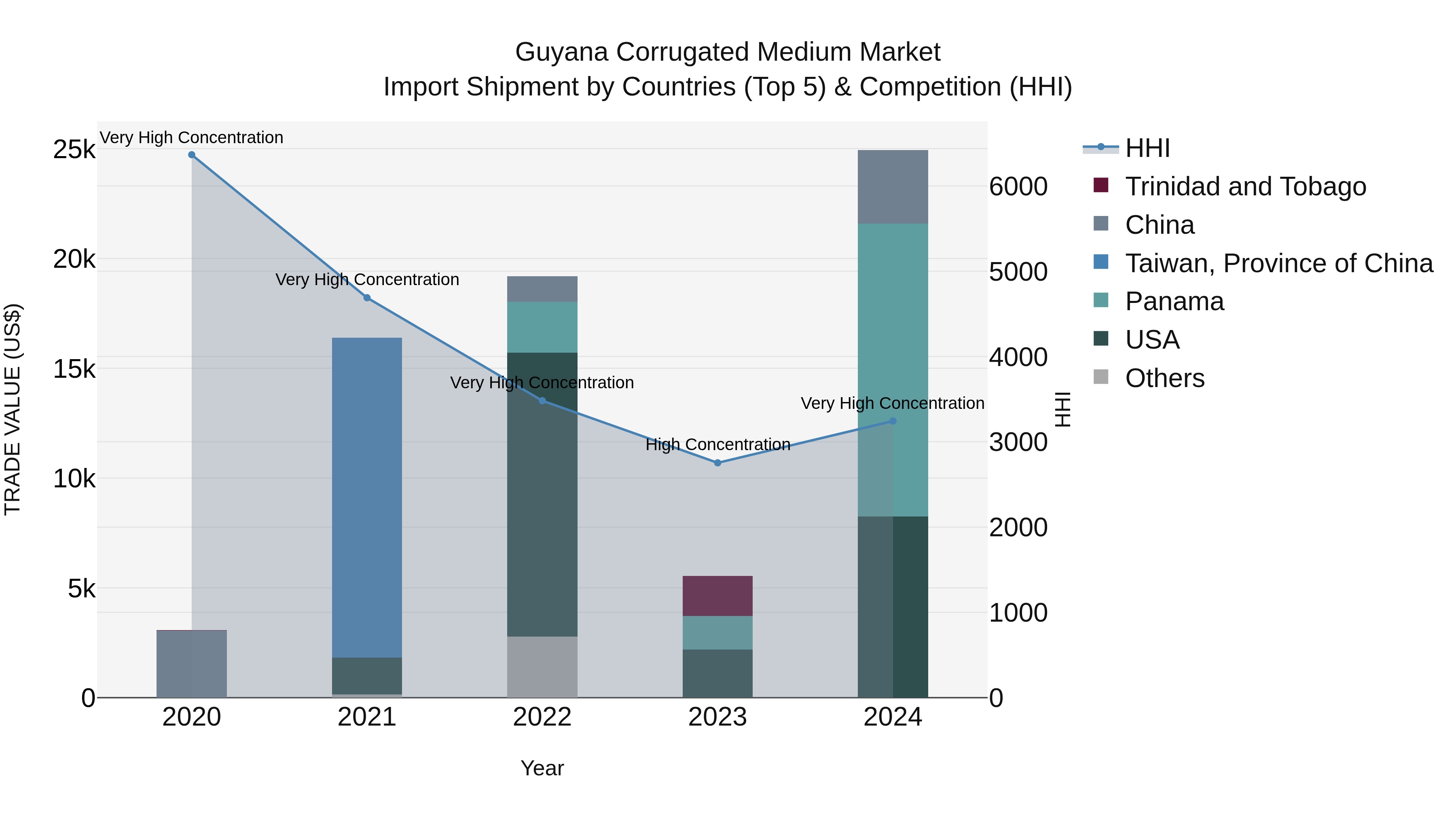Viewport: 1456px width, 819px height.
Task: Toggle the USA legend label
Action: click(1153, 340)
